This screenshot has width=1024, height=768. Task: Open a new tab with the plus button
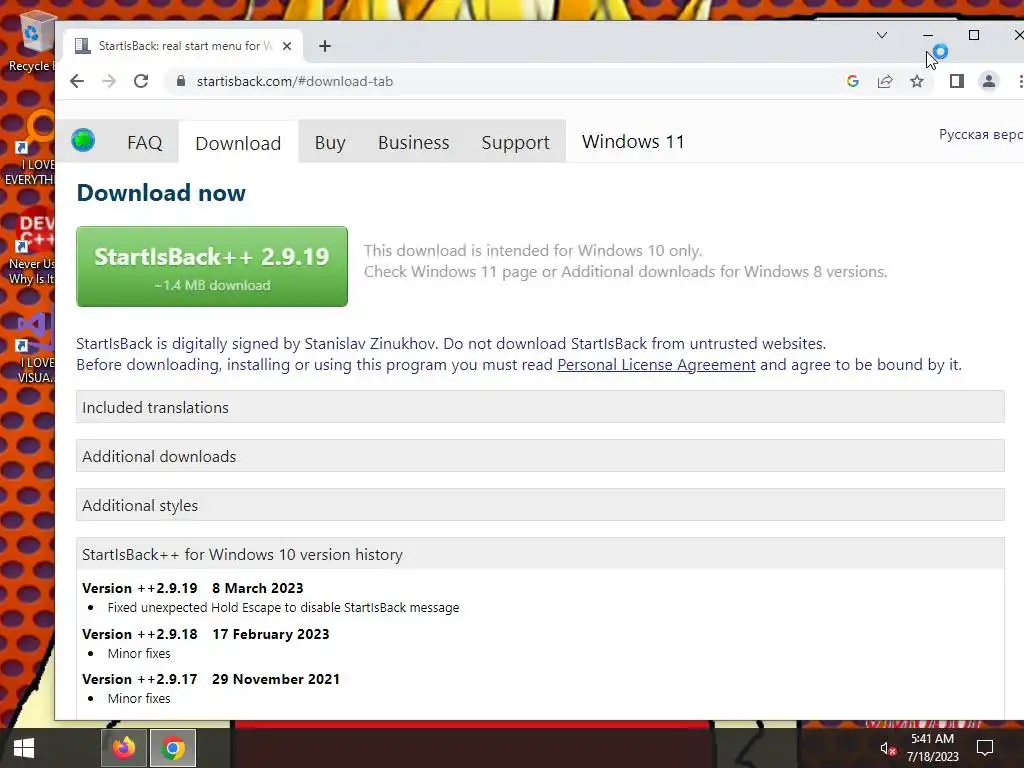(325, 46)
